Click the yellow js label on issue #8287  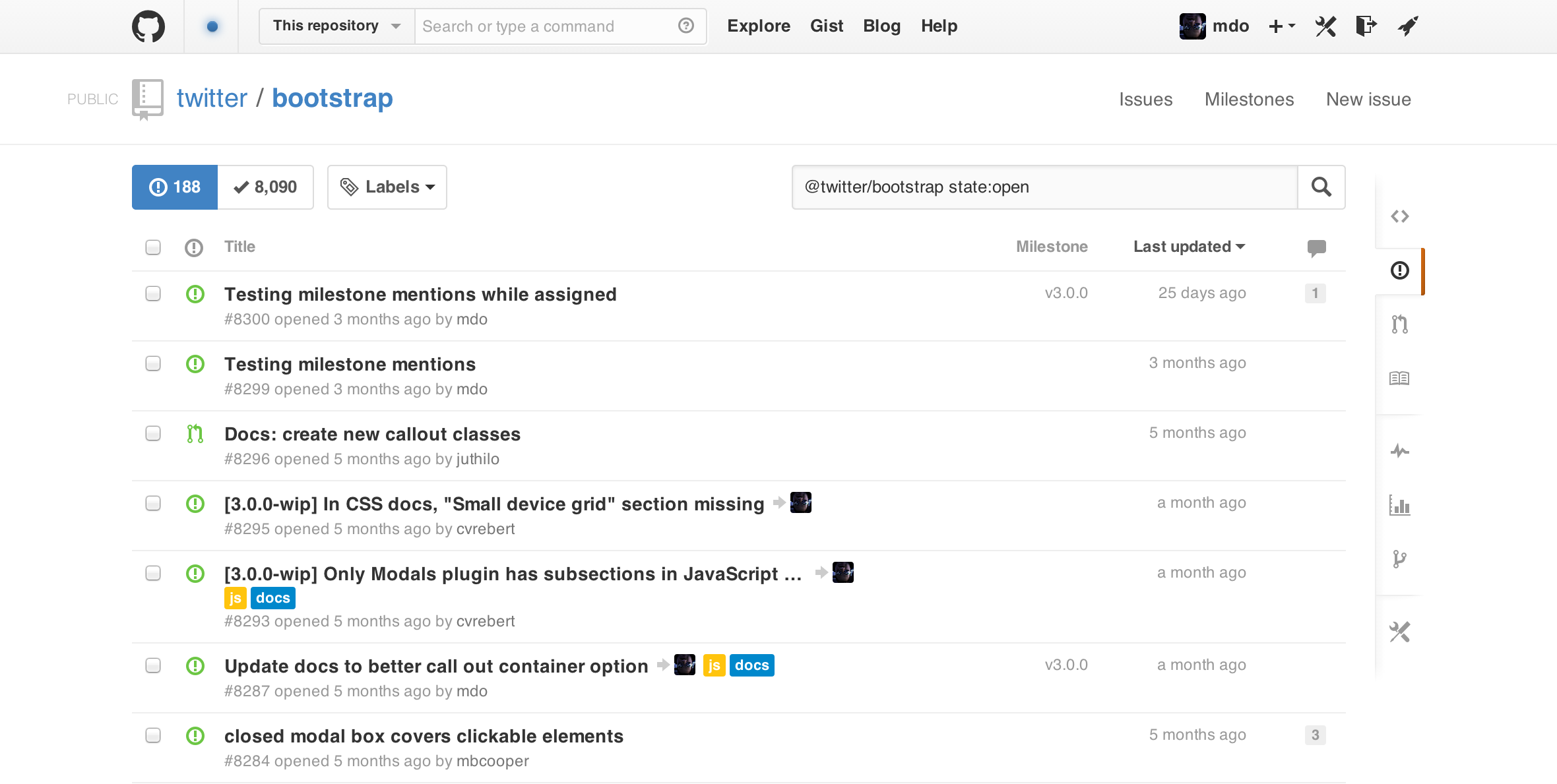(715, 665)
